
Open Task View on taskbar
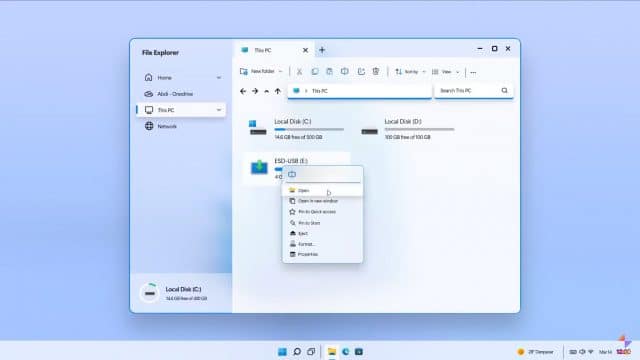pos(311,352)
